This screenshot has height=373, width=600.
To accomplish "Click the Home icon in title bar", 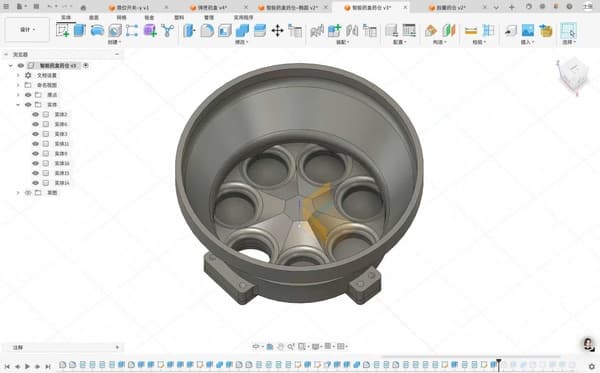I will coord(83,7).
